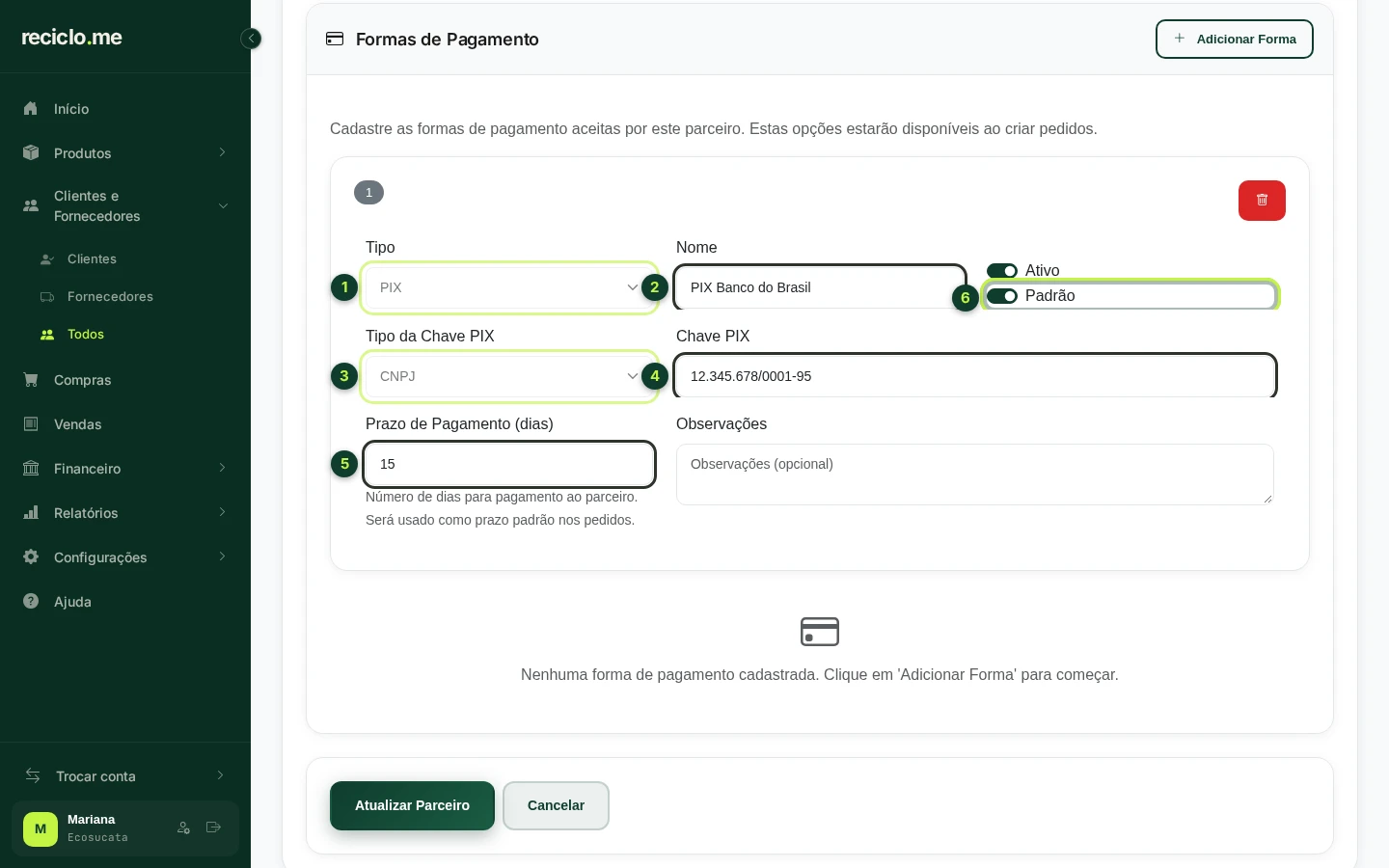The width and height of the screenshot is (1389, 868).
Task: Expand the Produtos submenu chevron
Action: 222,152
